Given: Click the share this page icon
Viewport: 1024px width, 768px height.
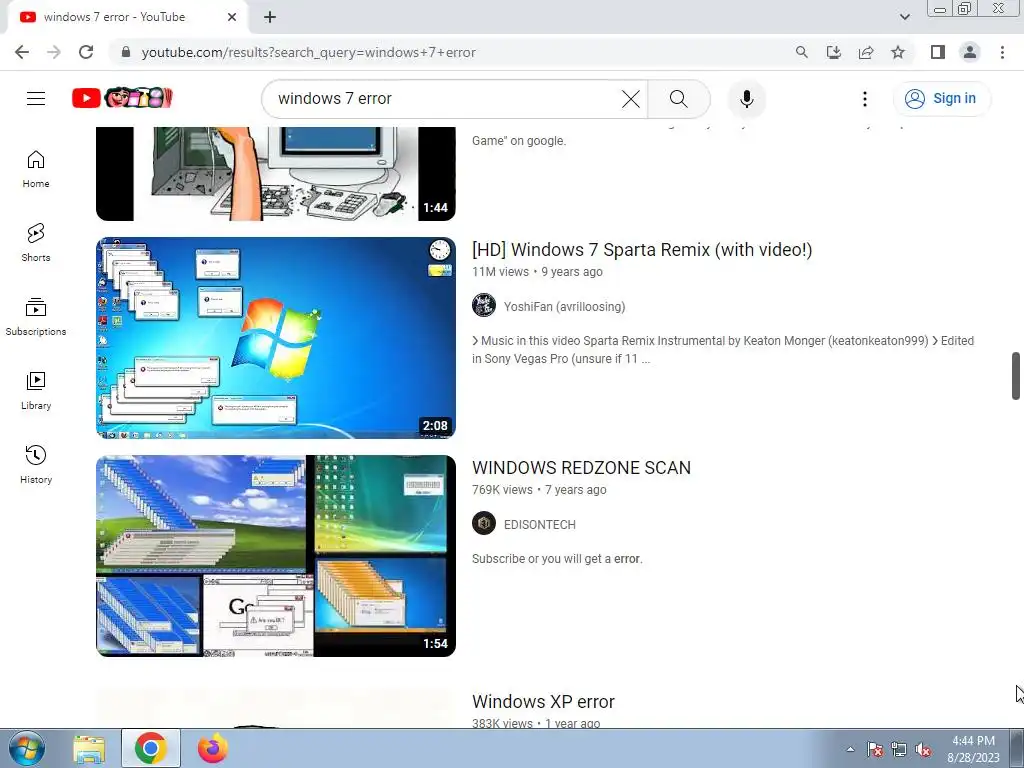Looking at the screenshot, I should click(x=866, y=52).
